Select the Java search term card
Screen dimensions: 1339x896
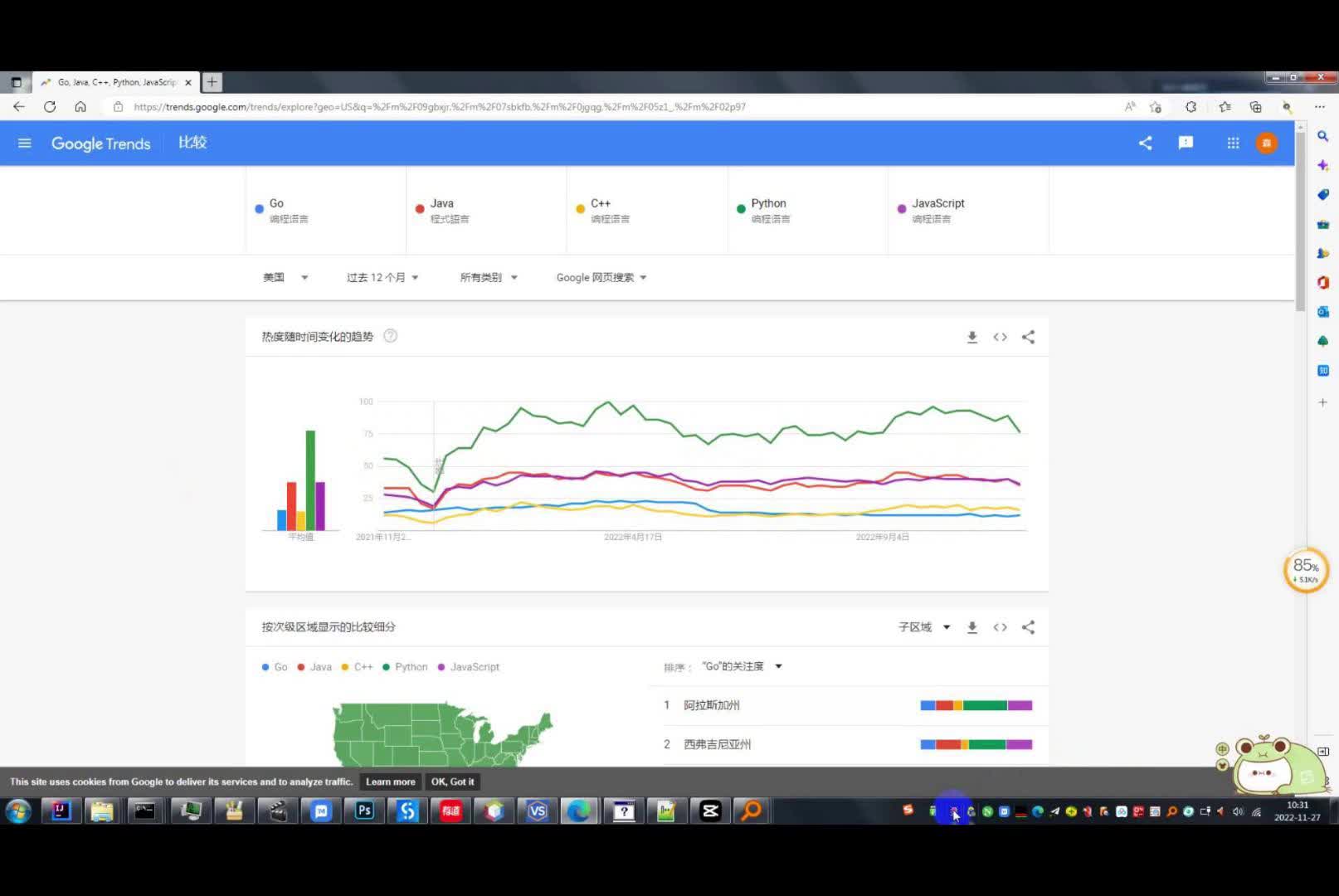click(487, 210)
